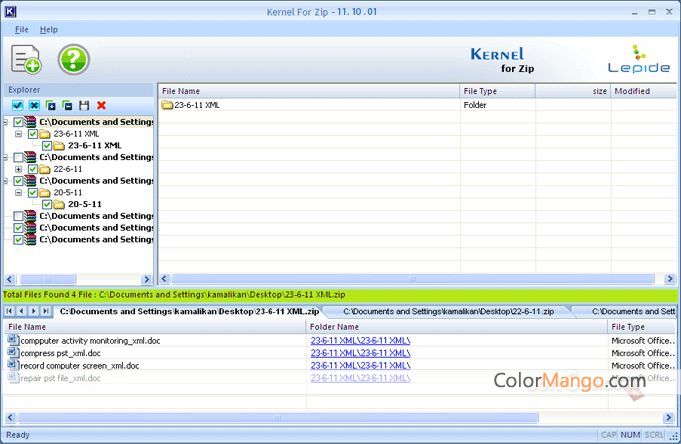The height and width of the screenshot is (444, 681).
Task: Open the File menu
Action: (21, 30)
